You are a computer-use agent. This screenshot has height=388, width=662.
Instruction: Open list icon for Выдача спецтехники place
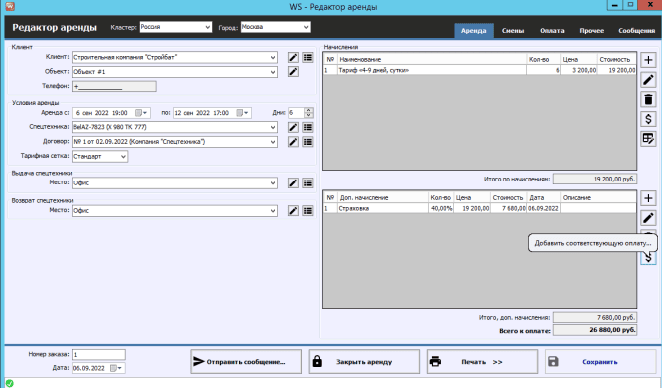point(308,183)
